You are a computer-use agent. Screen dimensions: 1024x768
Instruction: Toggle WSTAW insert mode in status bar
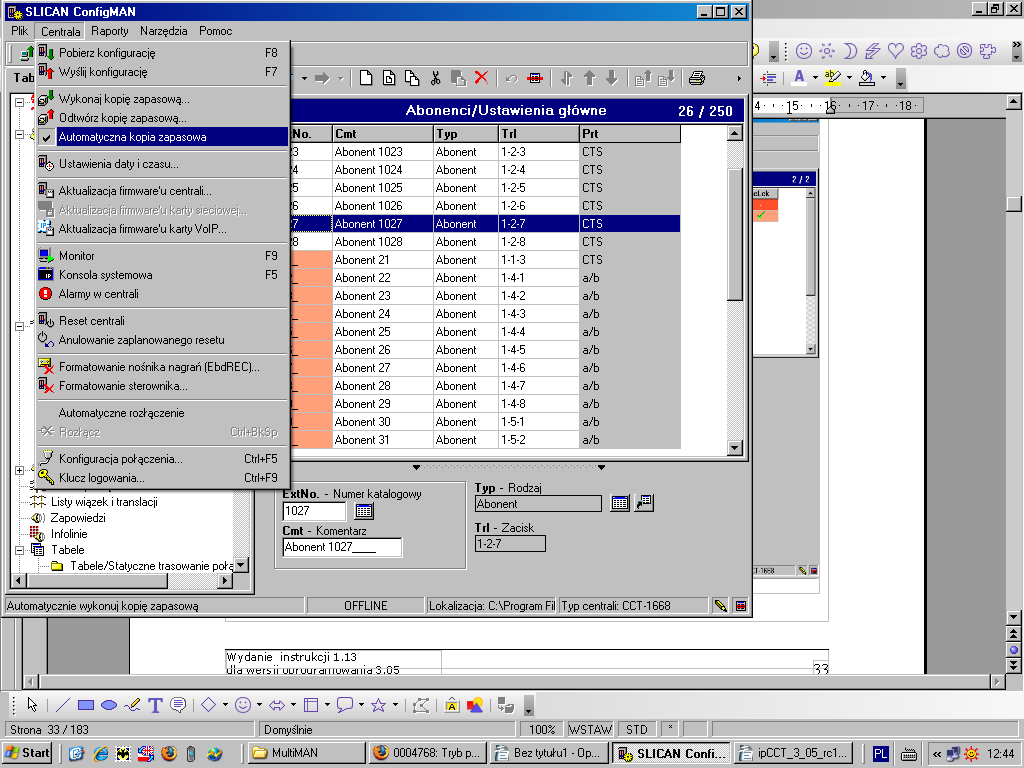[590, 729]
